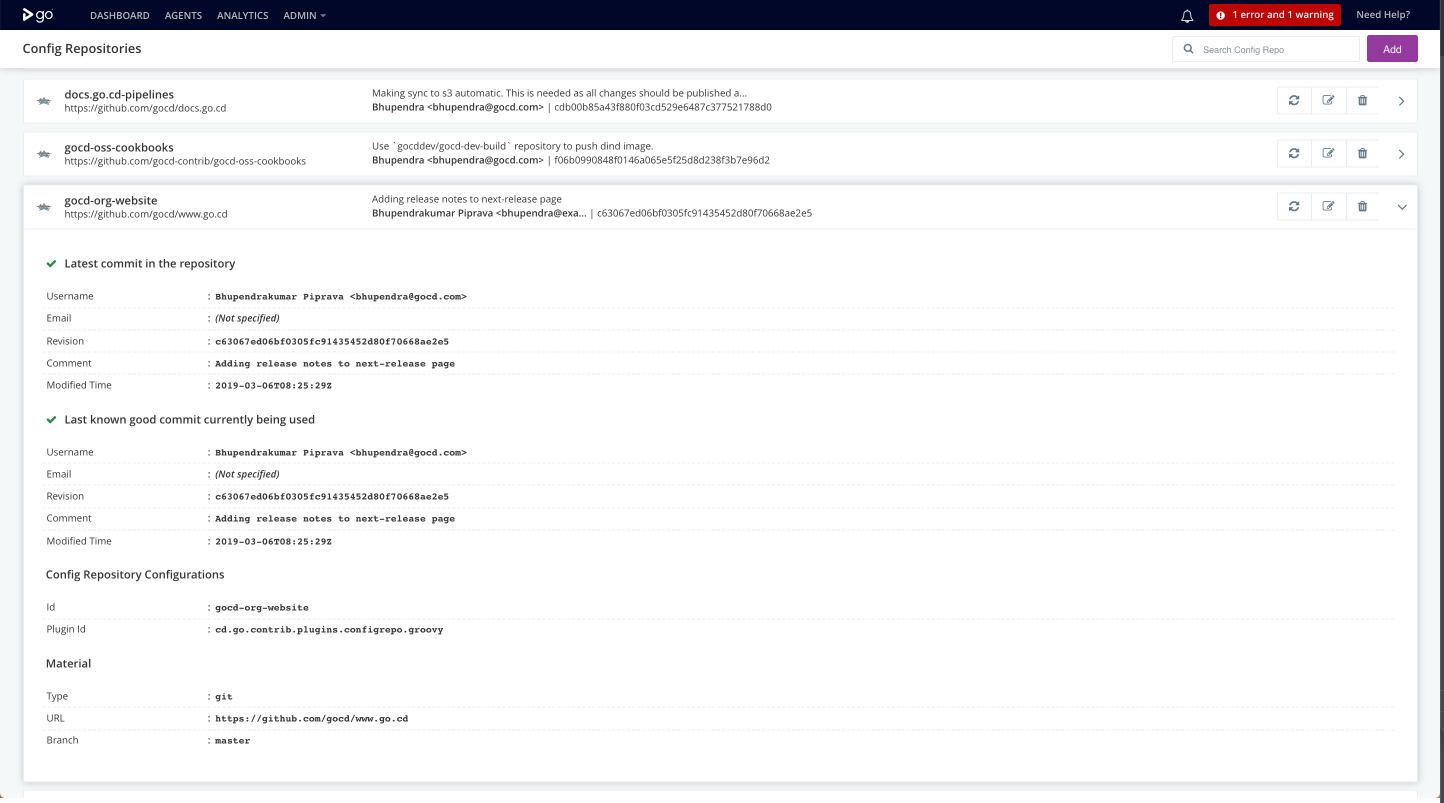
Task: Edit gocd-oss-cookbooks config repo
Action: coord(1328,153)
